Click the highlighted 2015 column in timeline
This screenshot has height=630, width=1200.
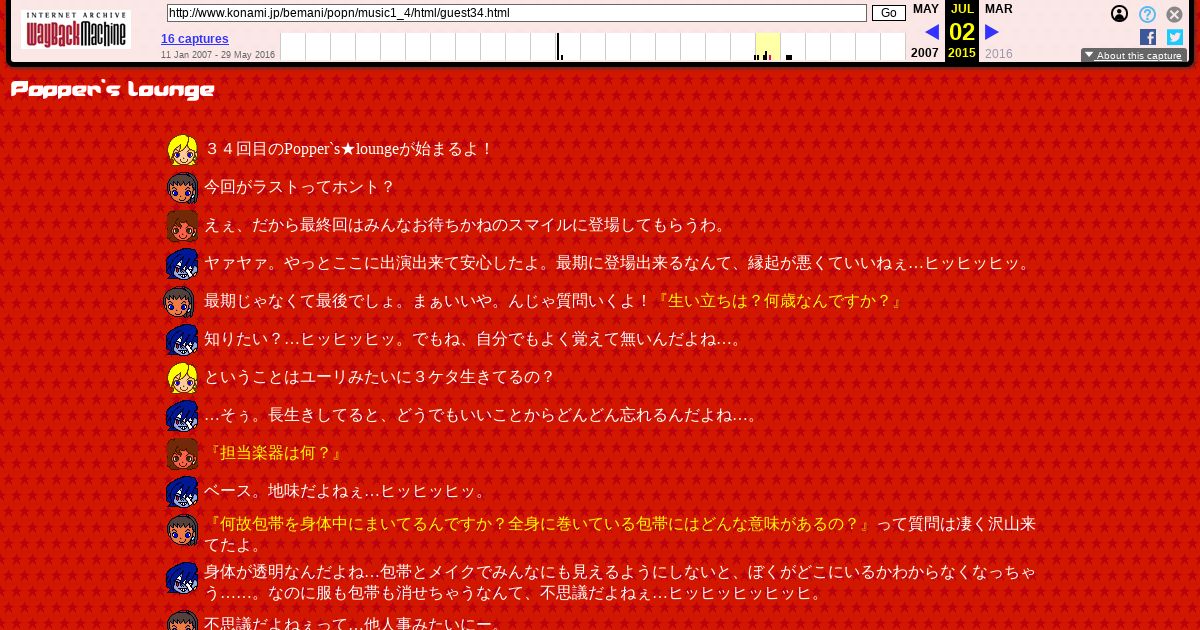pos(767,47)
